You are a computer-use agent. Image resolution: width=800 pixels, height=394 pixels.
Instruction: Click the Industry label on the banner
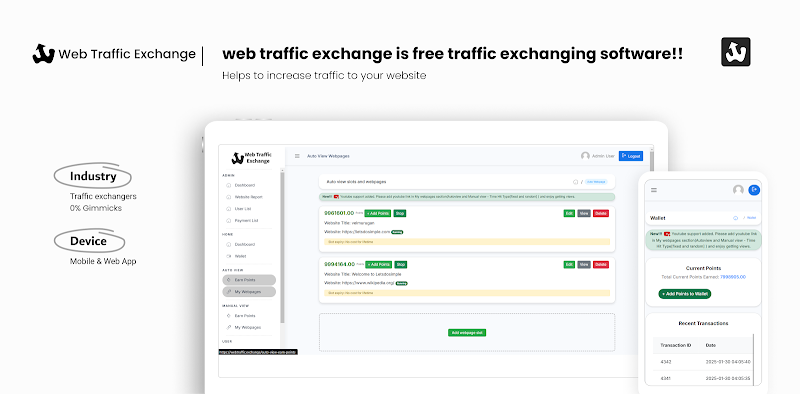[x=93, y=177]
